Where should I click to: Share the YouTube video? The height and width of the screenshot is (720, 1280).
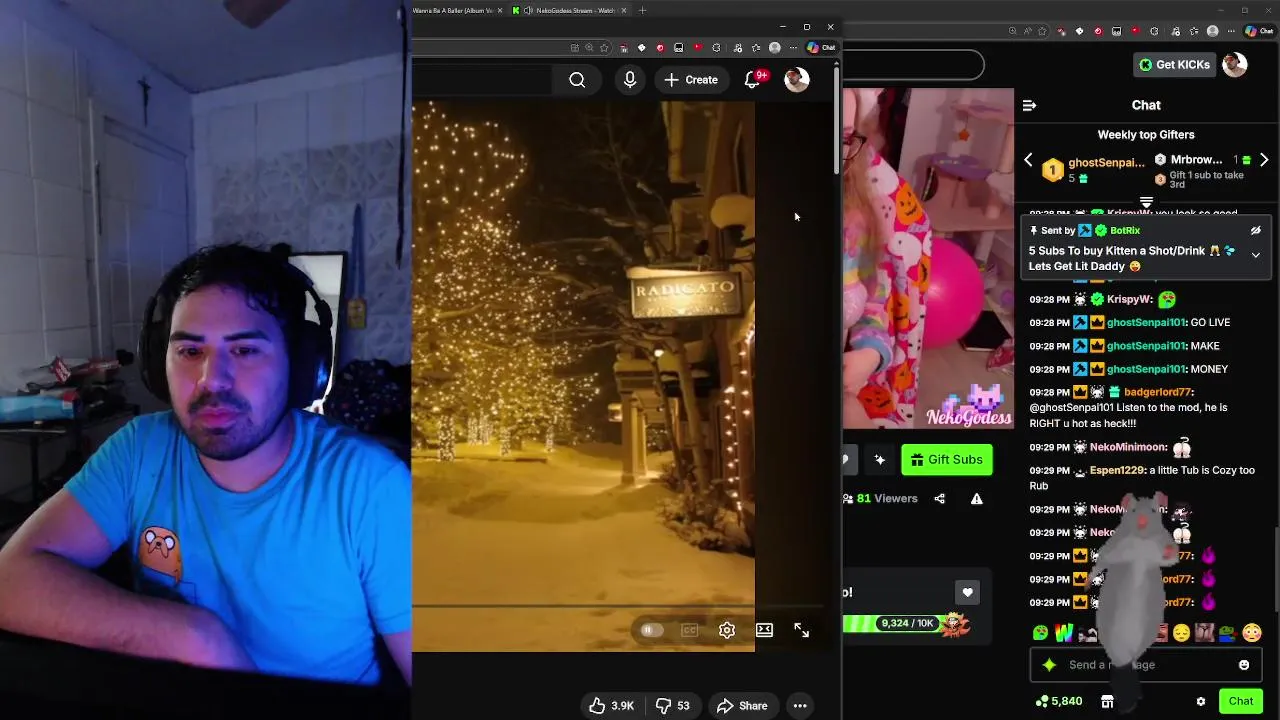point(742,706)
